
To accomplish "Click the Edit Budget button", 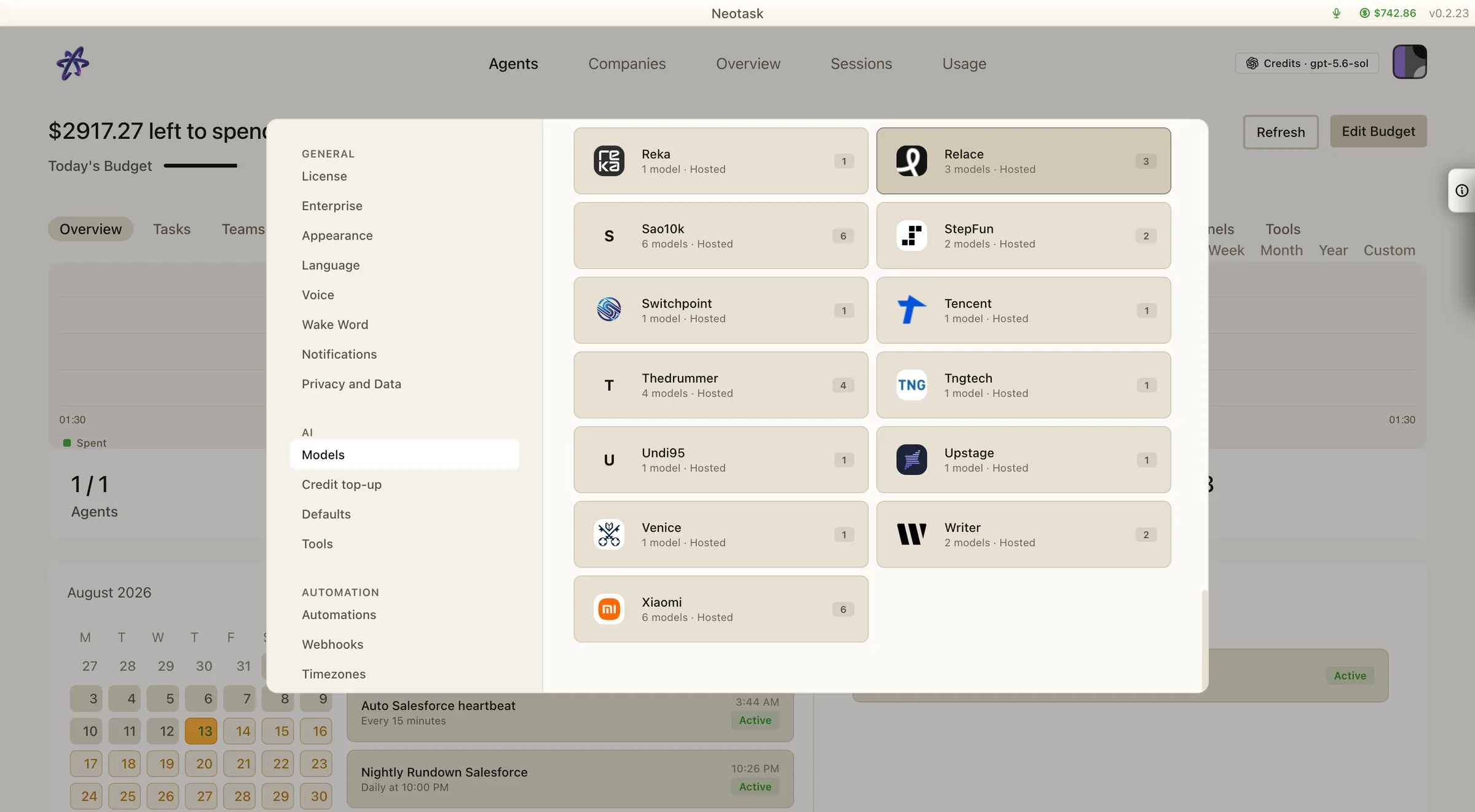I will pyautogui.click(x=1379, y=131).
